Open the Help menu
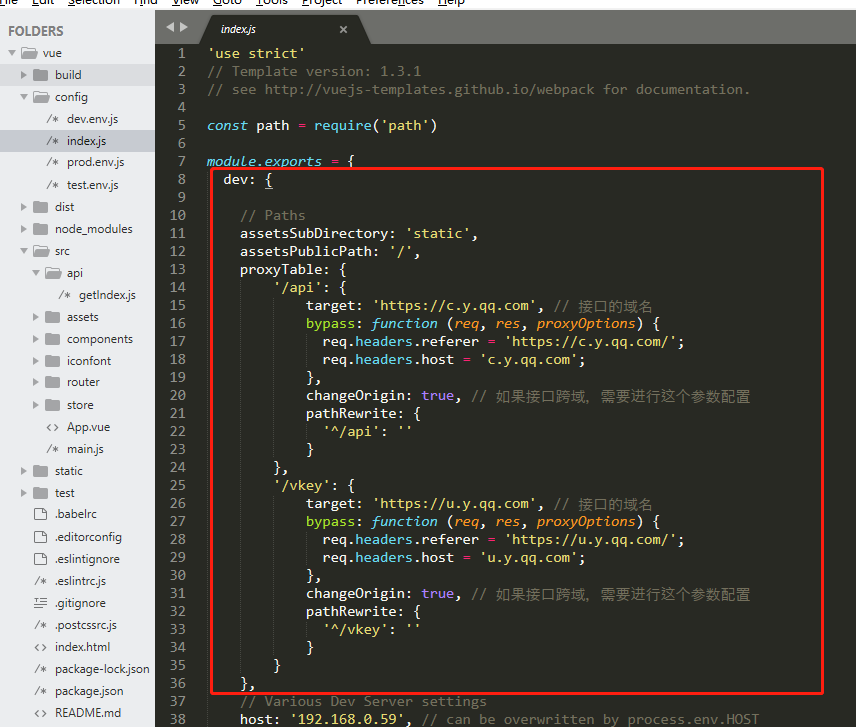 point(451,2)
